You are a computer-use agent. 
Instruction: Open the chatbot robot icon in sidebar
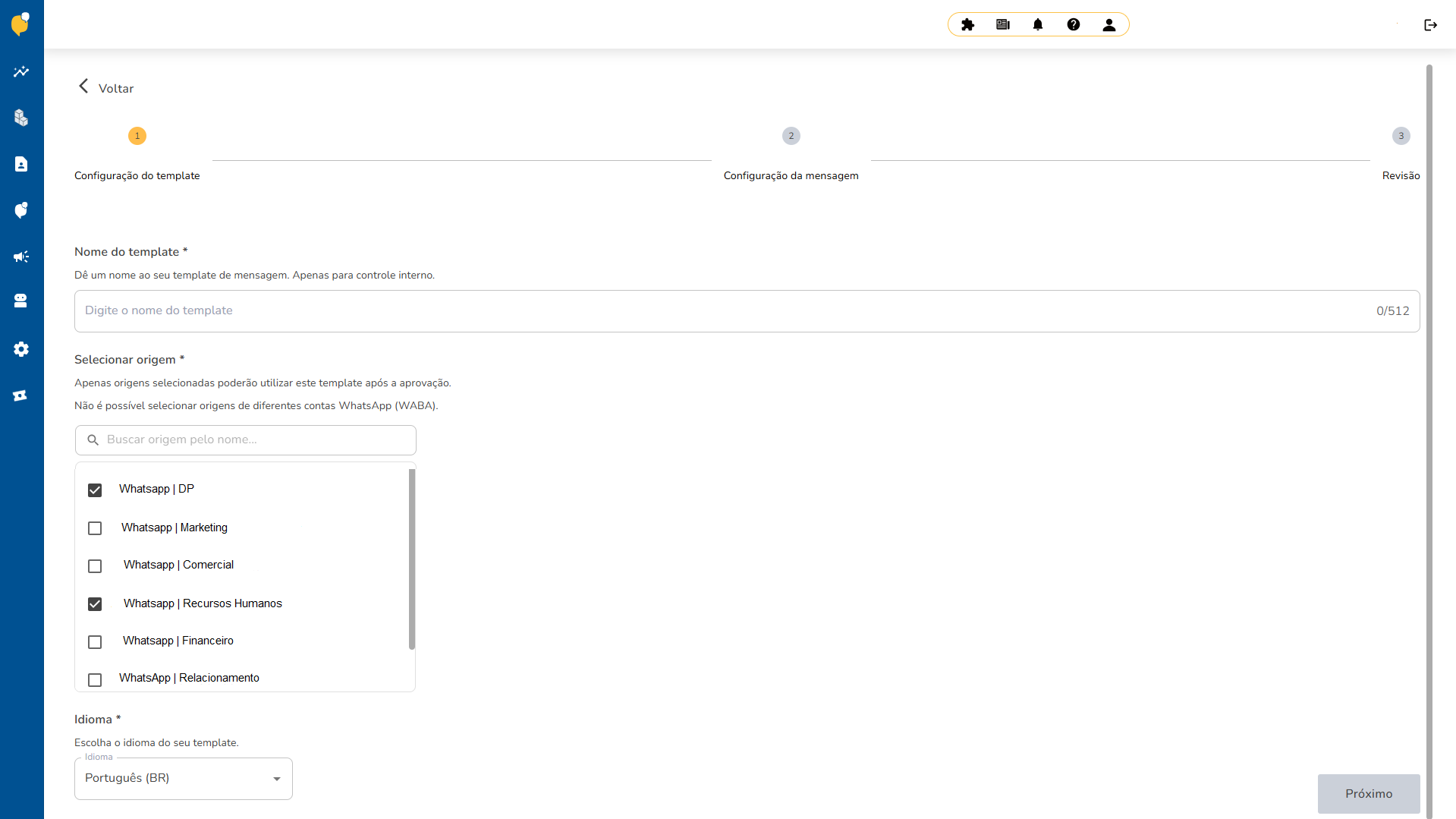pyautogui.click(x=21, y=301)
